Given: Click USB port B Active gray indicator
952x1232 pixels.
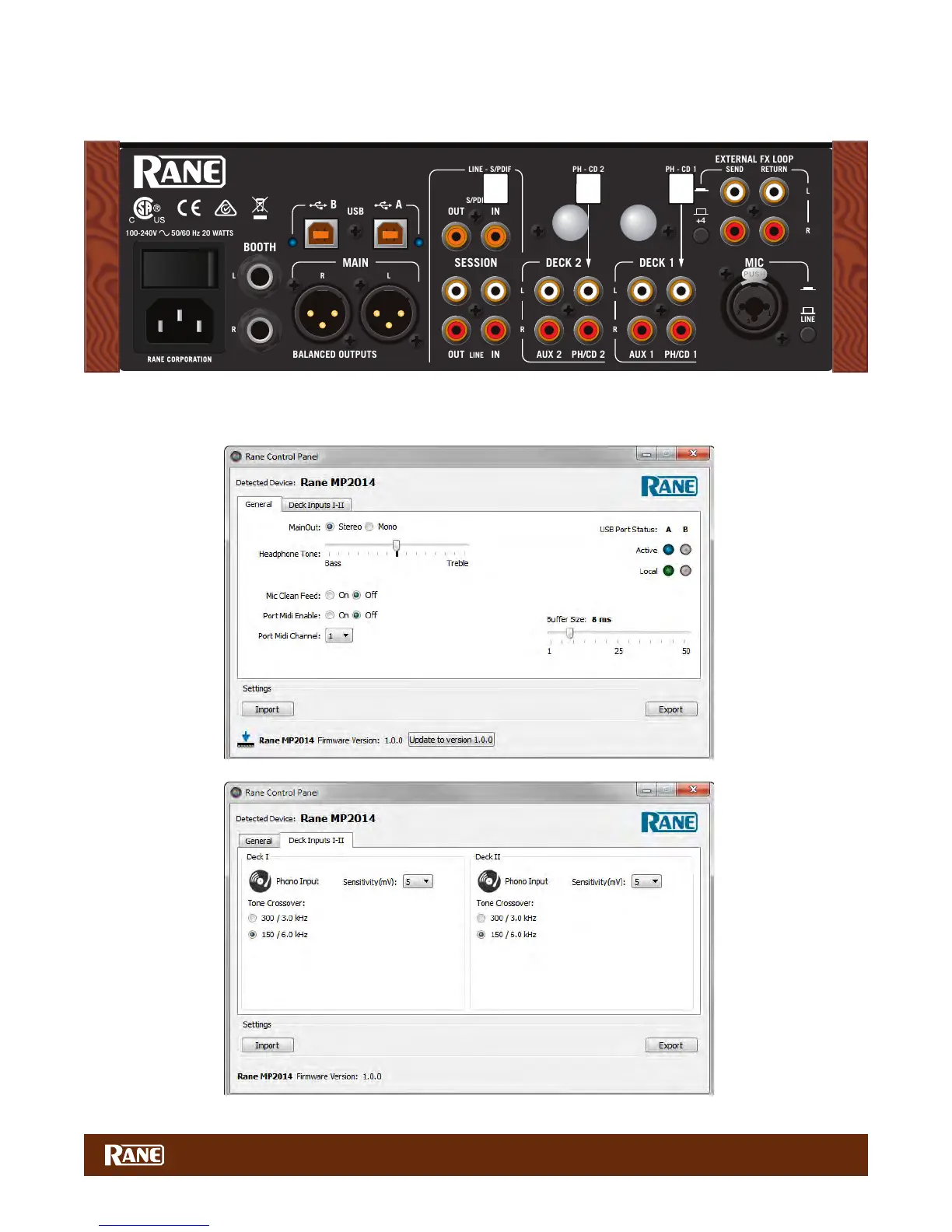Looking at the screenshot, I should [685, 550].
